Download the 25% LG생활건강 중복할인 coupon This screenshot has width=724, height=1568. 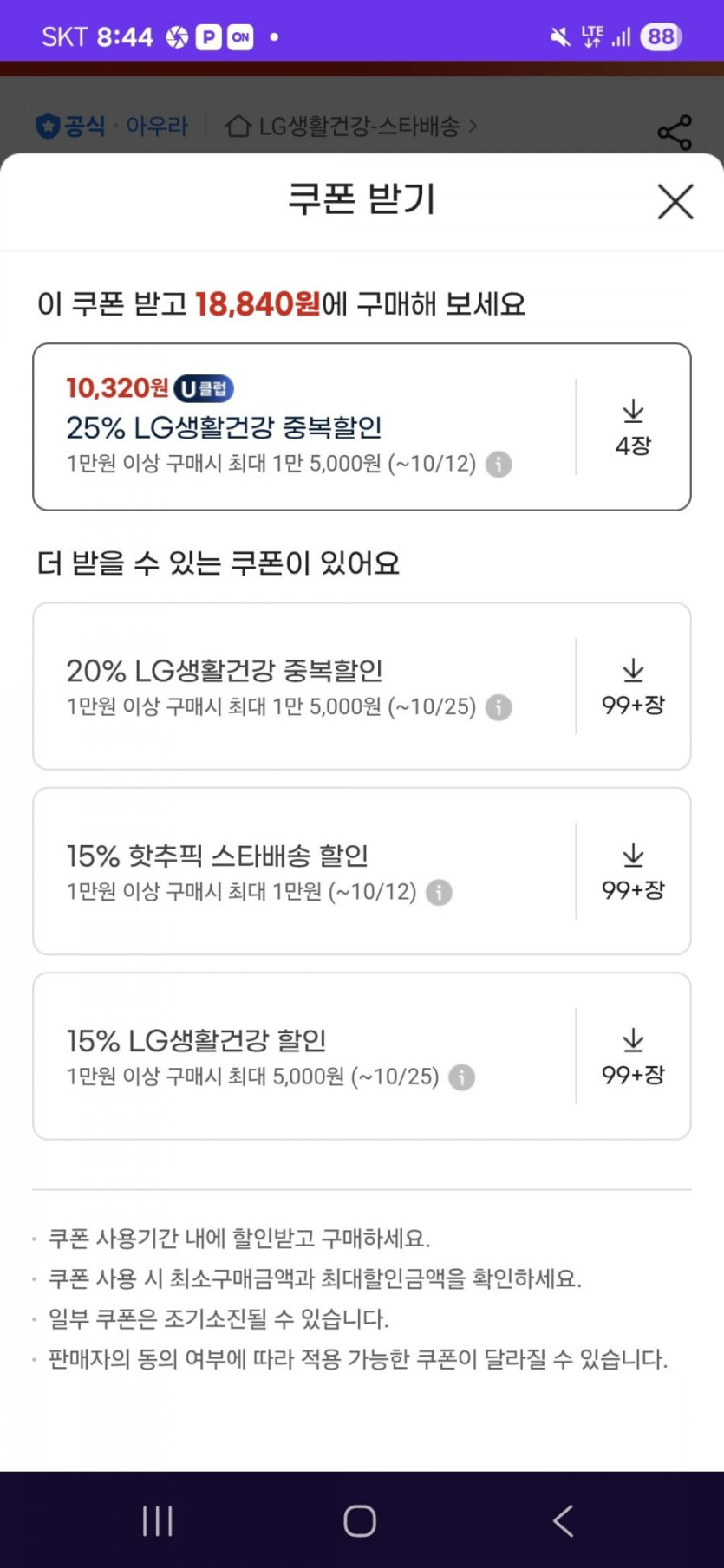click(x=633, y=426)
